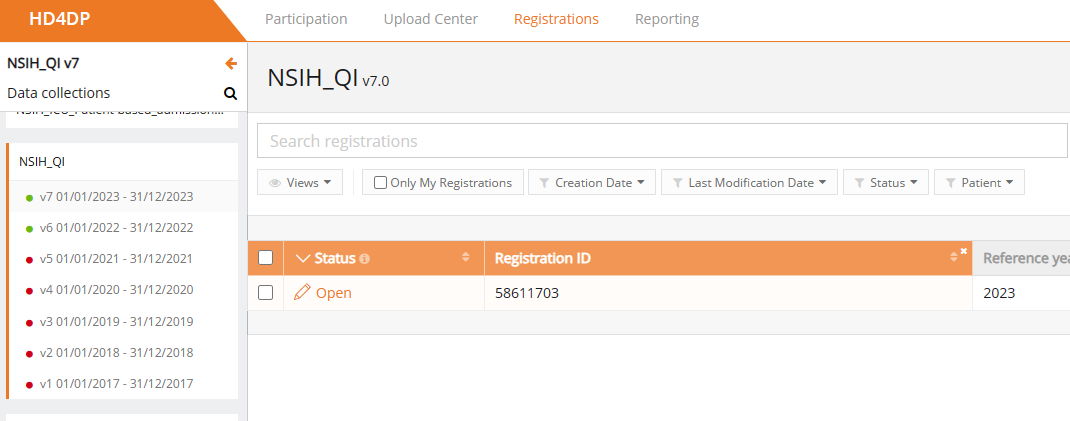
Task: Click the Status column sort arrows
Action: (465, 258)
